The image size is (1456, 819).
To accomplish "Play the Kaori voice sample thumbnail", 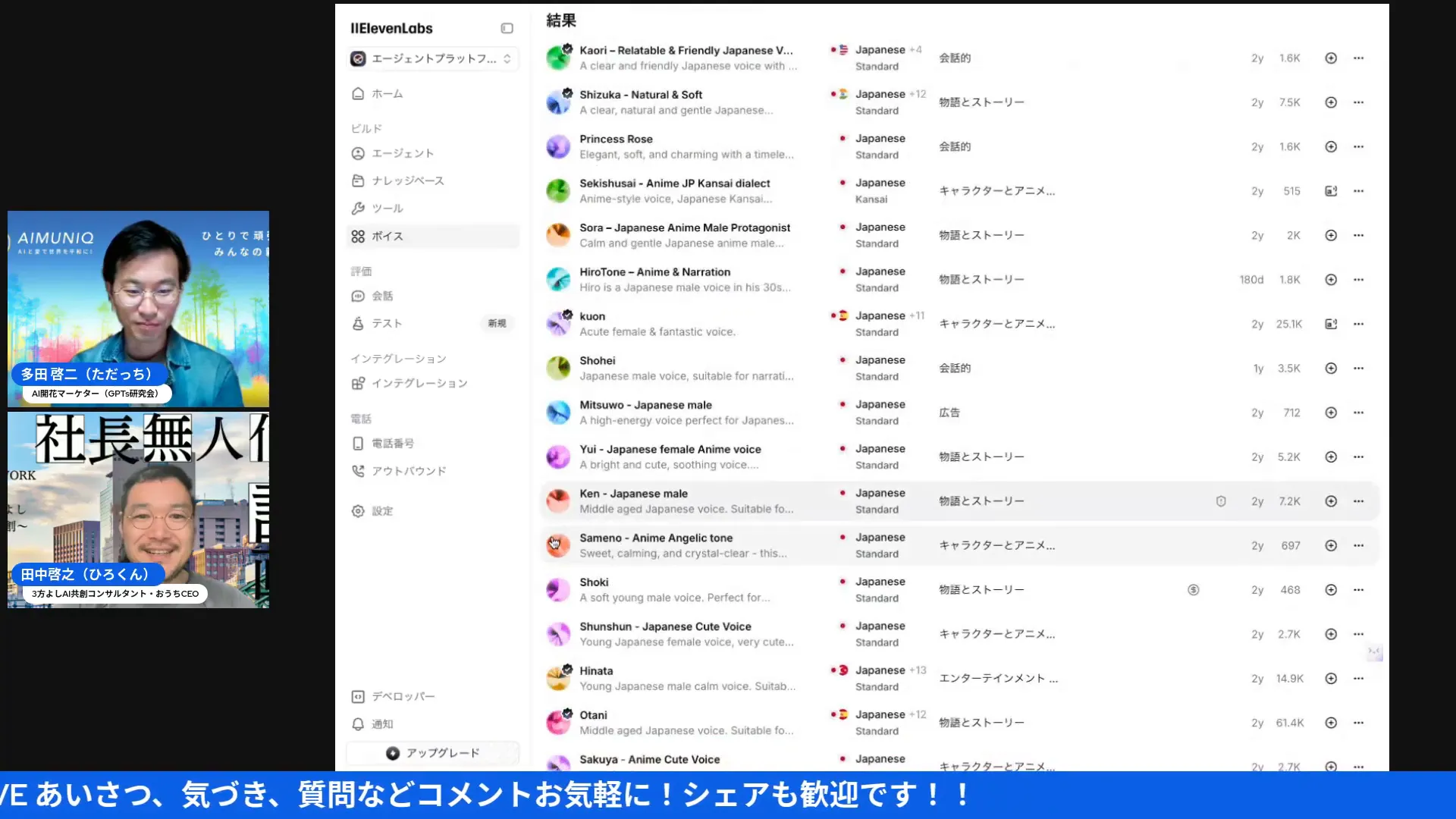I will pyautogui.click(x=558, y=58).
